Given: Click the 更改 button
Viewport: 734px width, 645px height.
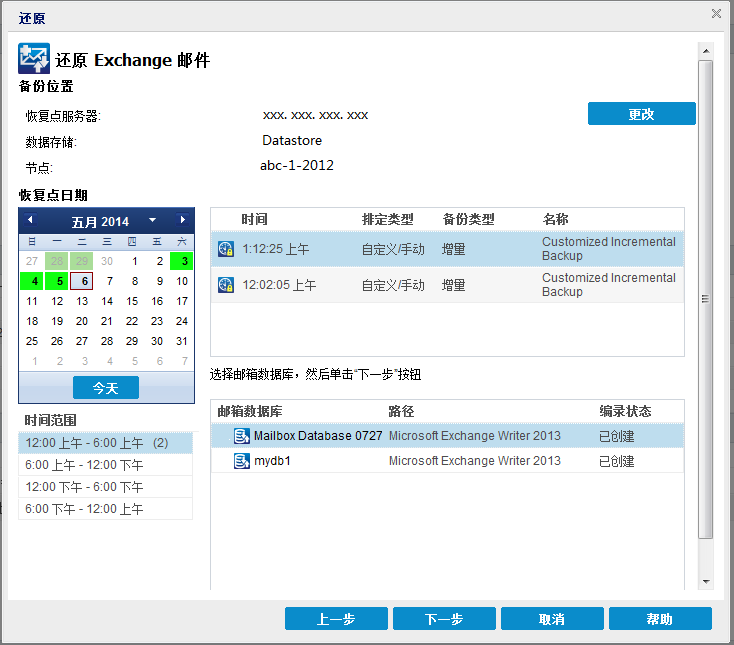Looking at the screenshot, I should [x=641, y=114].
